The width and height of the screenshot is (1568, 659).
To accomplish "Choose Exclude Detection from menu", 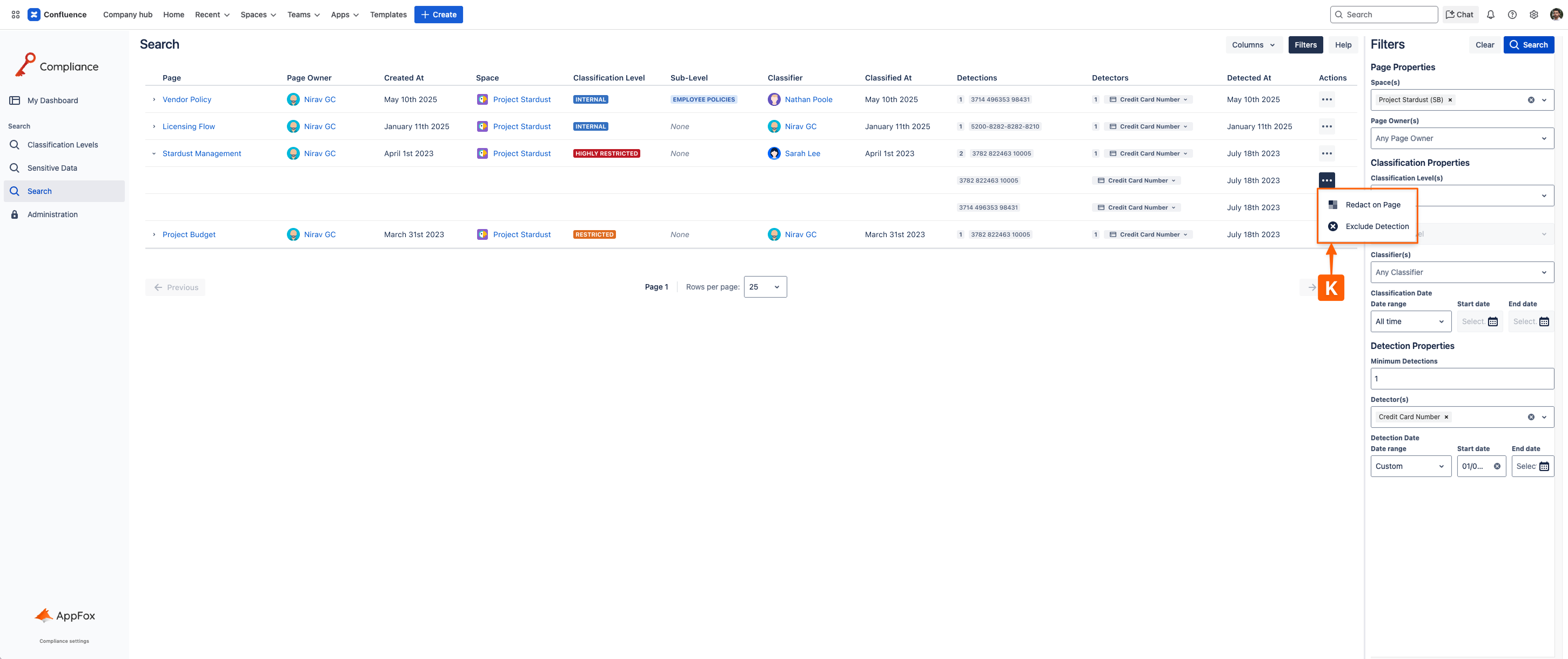I will (1376, 226).
